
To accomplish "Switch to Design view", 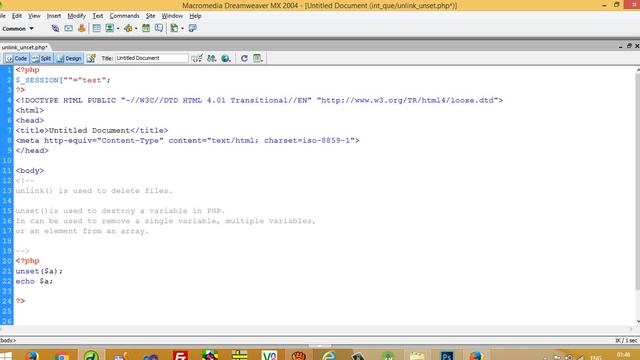I will click(69, 58).
